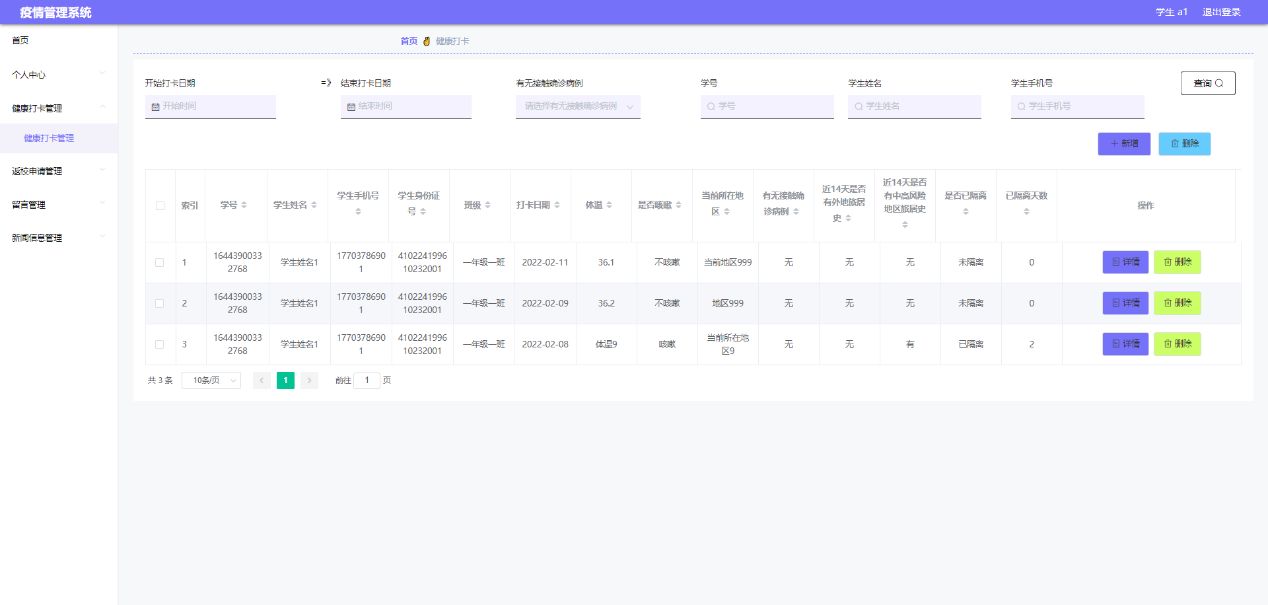Click sort arrows in 有无接触确诊病例 table header
This screenshot has height=605, width=1268.
[796, 212]
